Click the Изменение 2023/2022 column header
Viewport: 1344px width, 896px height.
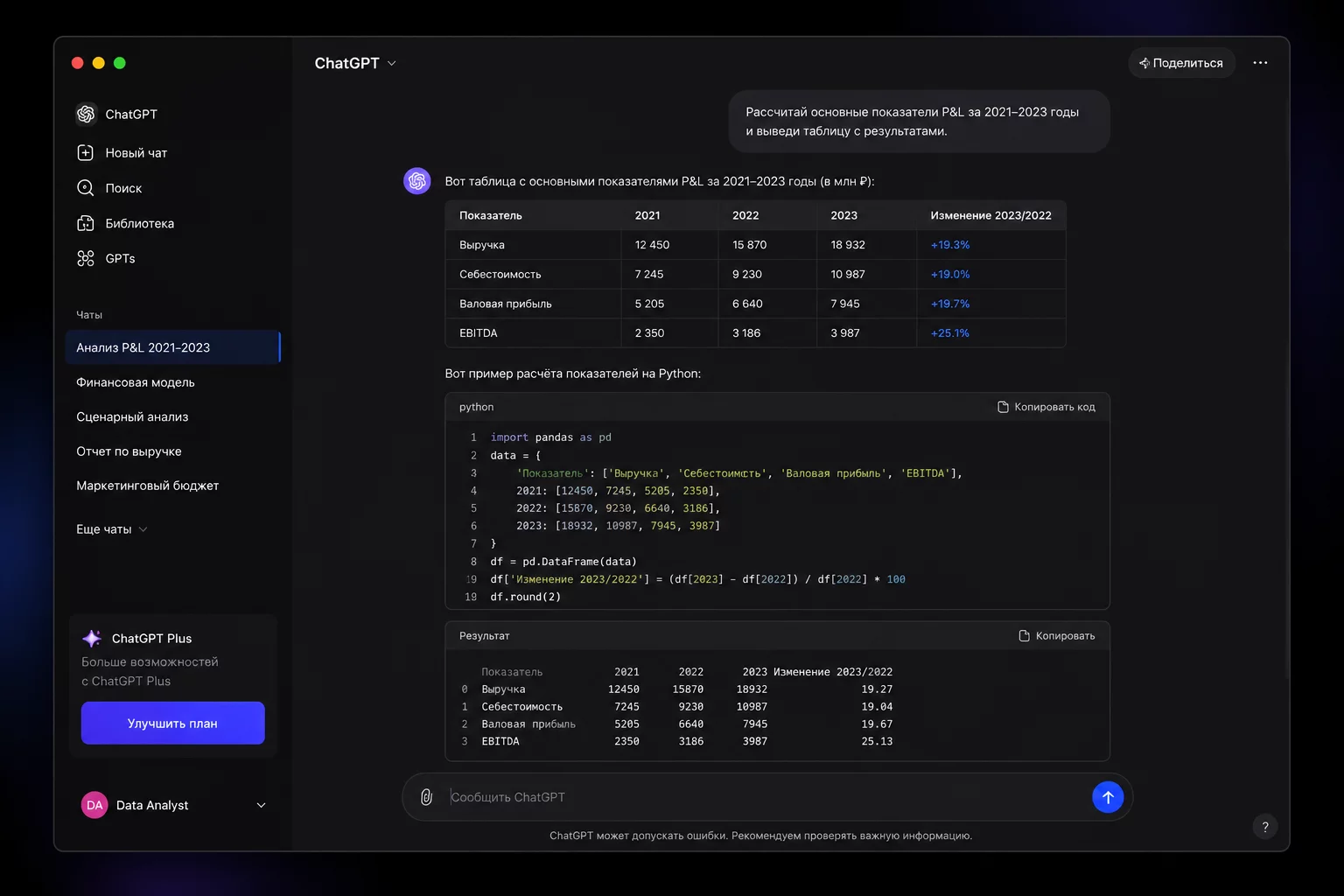coord(990,215)
